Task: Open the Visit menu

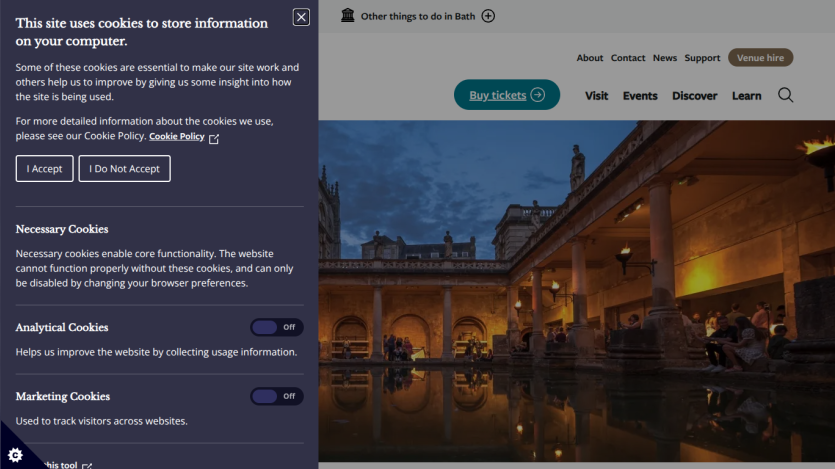Action: [x=596, y=96]
